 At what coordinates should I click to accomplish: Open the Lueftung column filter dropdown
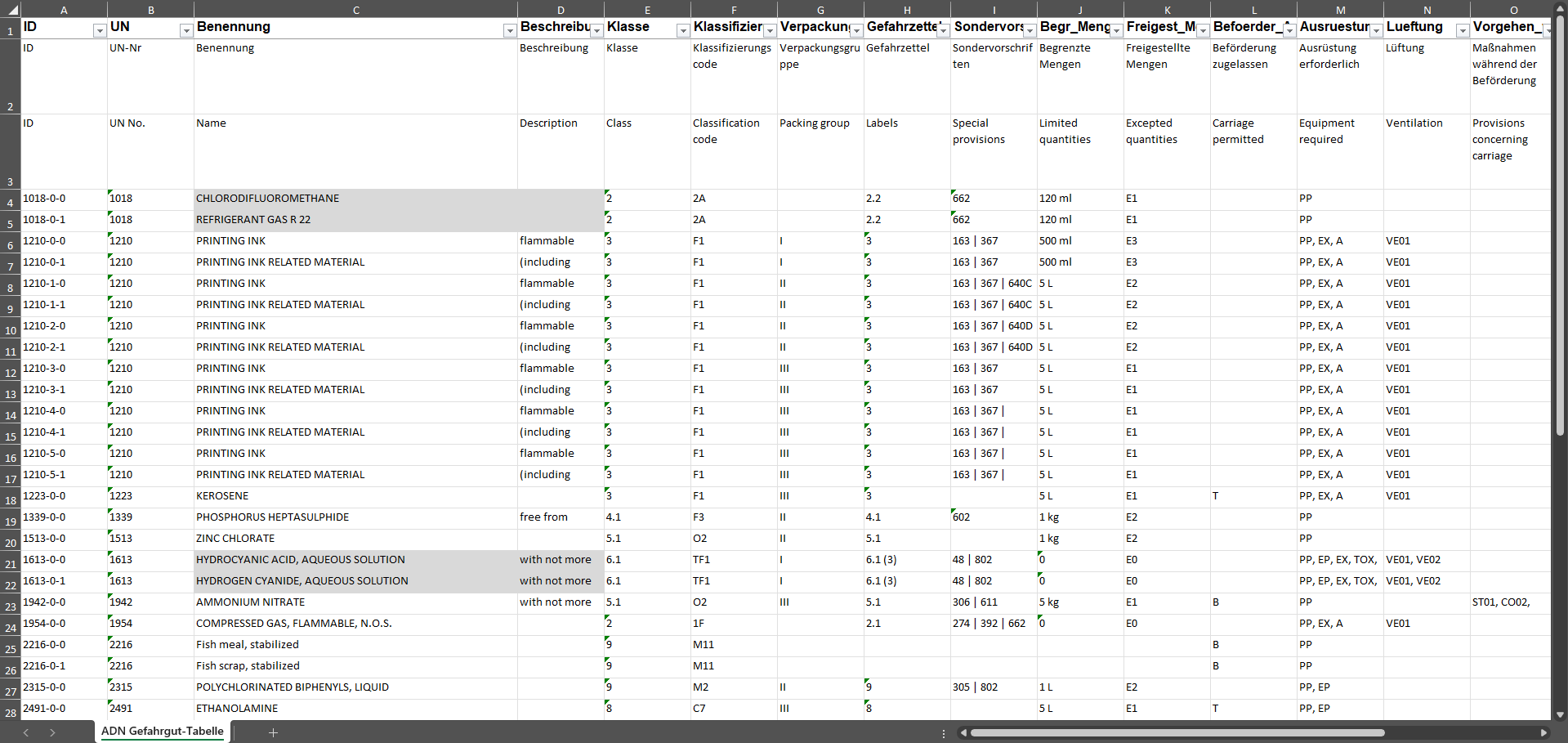pyautogui.click(x=1462, y=30)
